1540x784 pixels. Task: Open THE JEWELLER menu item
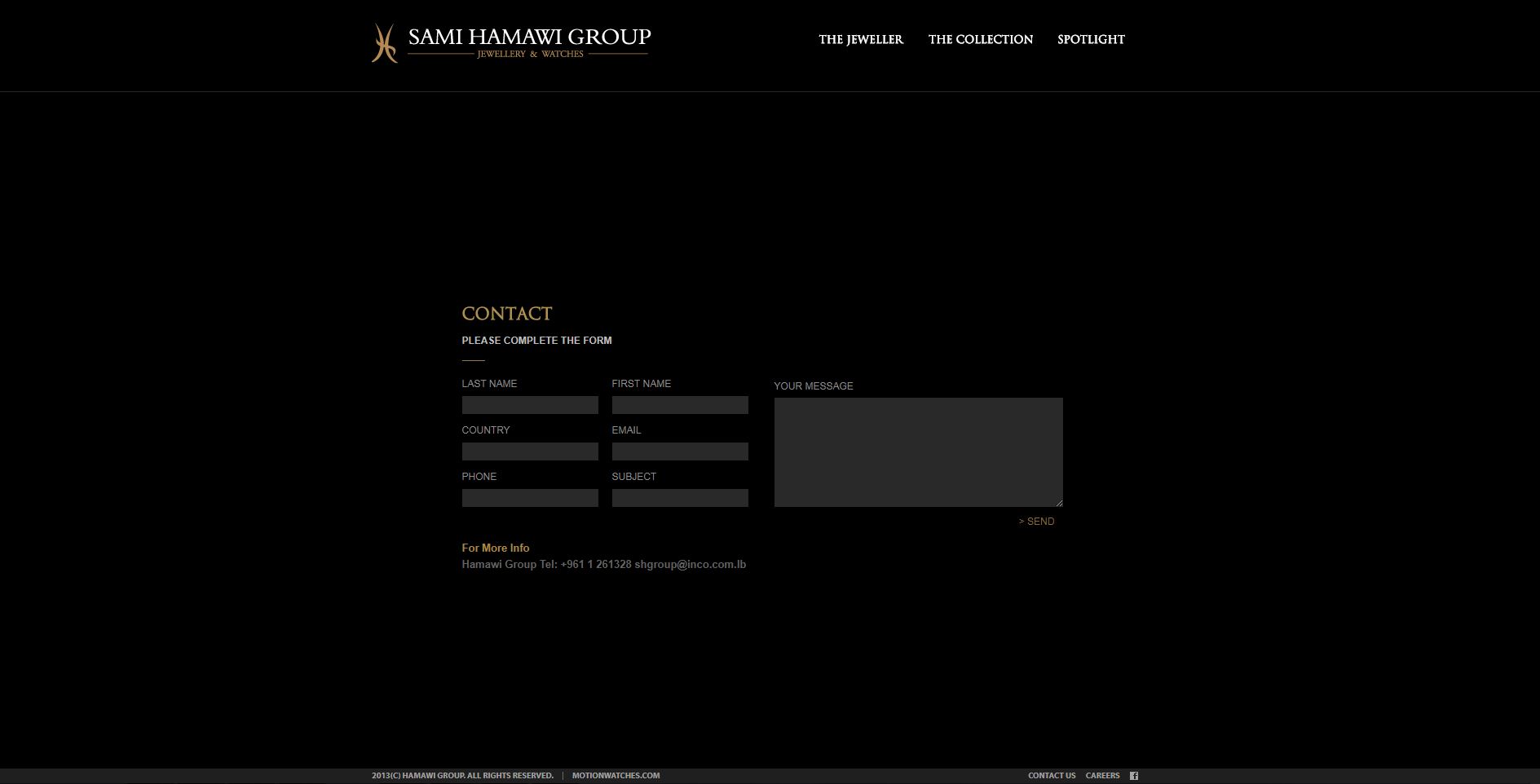[x=860, y=39]
